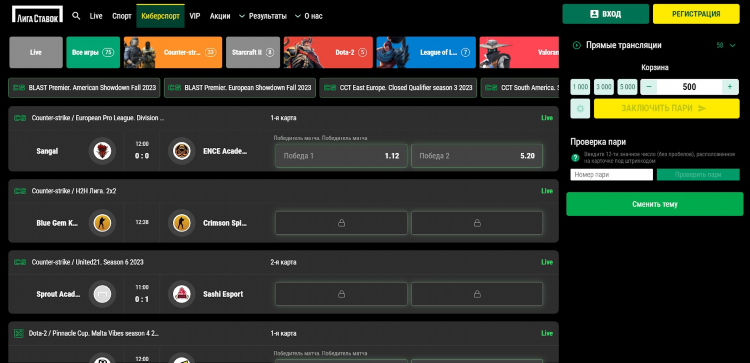Toggle the Live games filter tile
750x363 pixels.
coord(36,53)
